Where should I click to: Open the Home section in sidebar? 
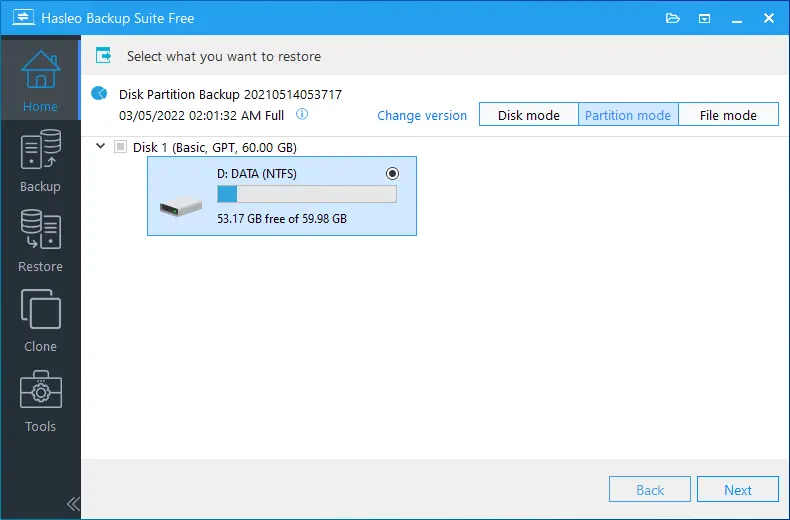[x=40, y=78]
